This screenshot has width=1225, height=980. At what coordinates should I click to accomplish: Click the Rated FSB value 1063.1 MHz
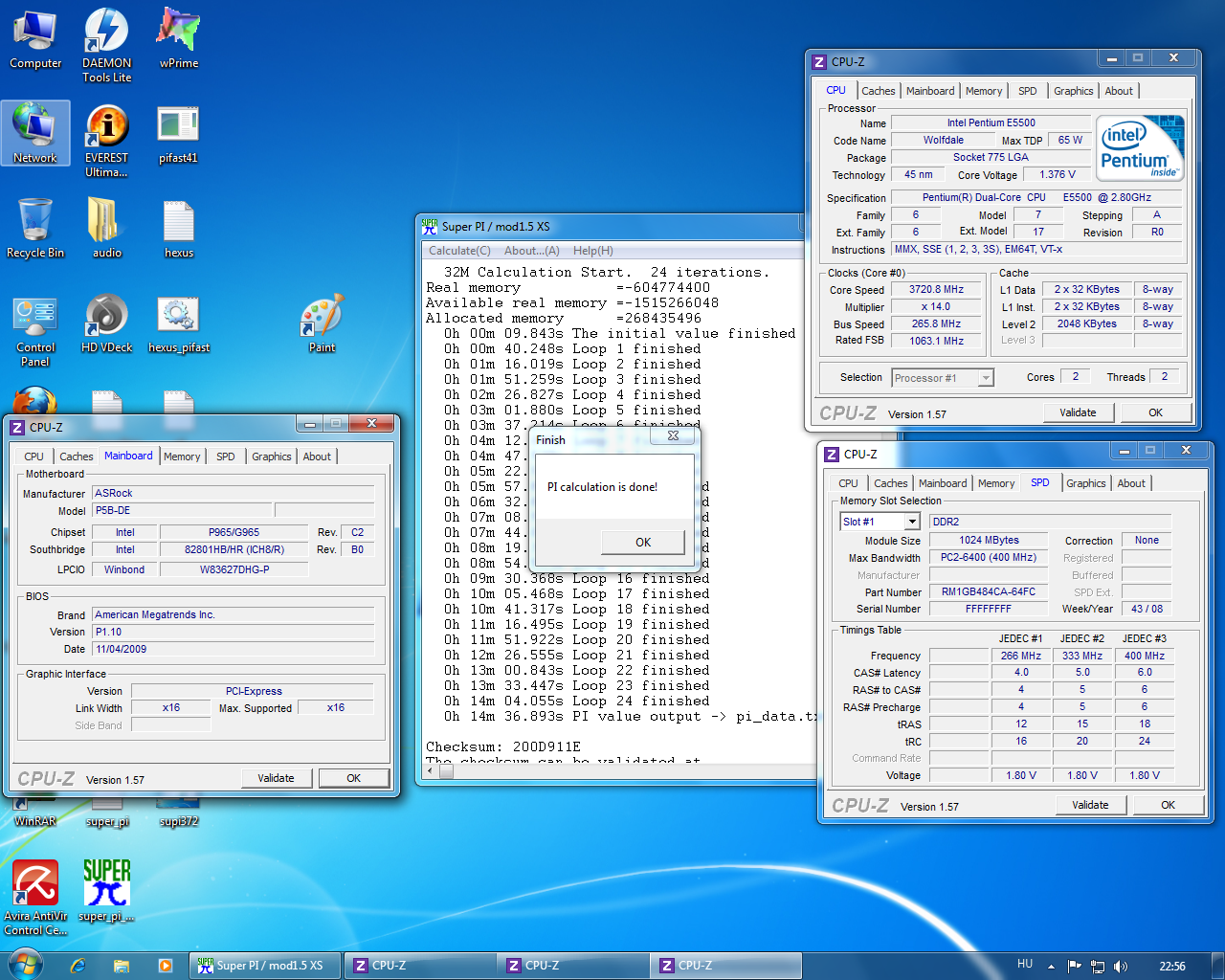click(936, 341)
